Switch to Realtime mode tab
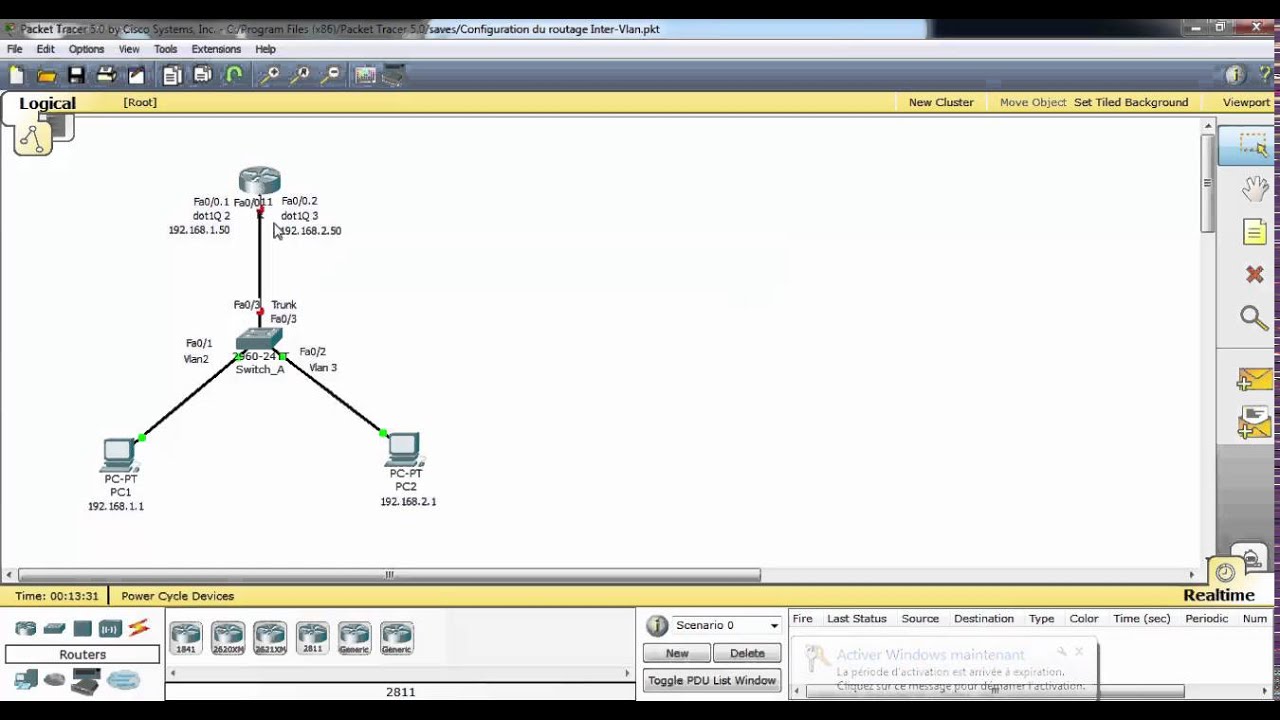Viewport: 1280px width, 720px height. click(1218, 595)
